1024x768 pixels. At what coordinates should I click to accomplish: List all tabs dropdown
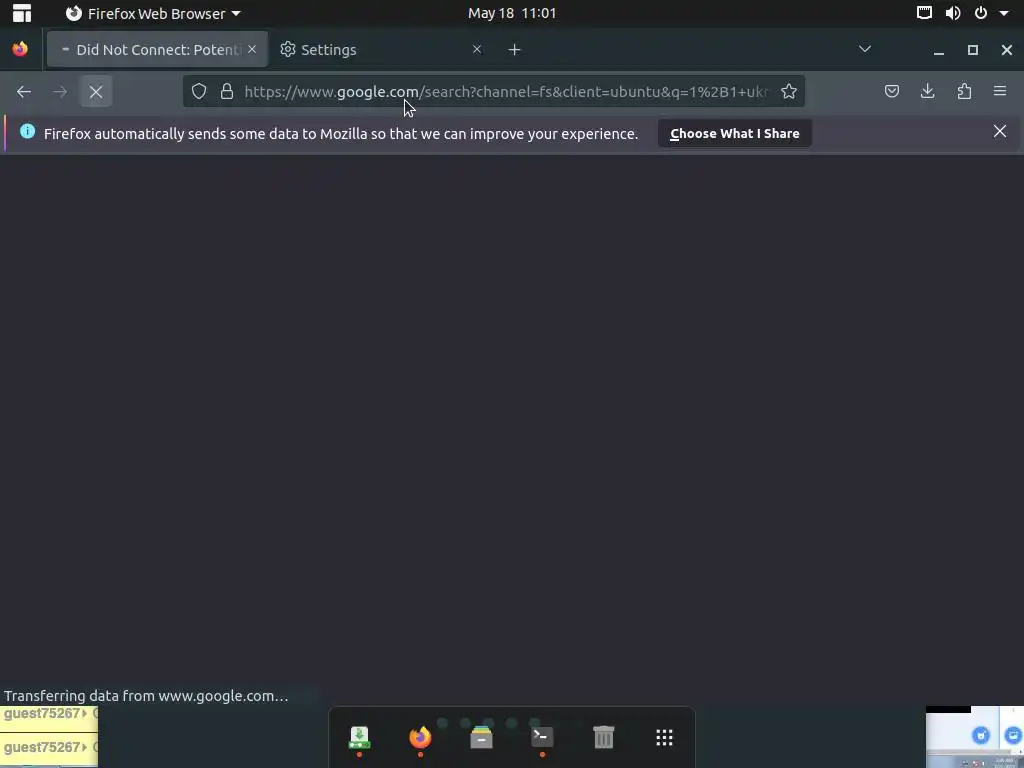point(865,50)
